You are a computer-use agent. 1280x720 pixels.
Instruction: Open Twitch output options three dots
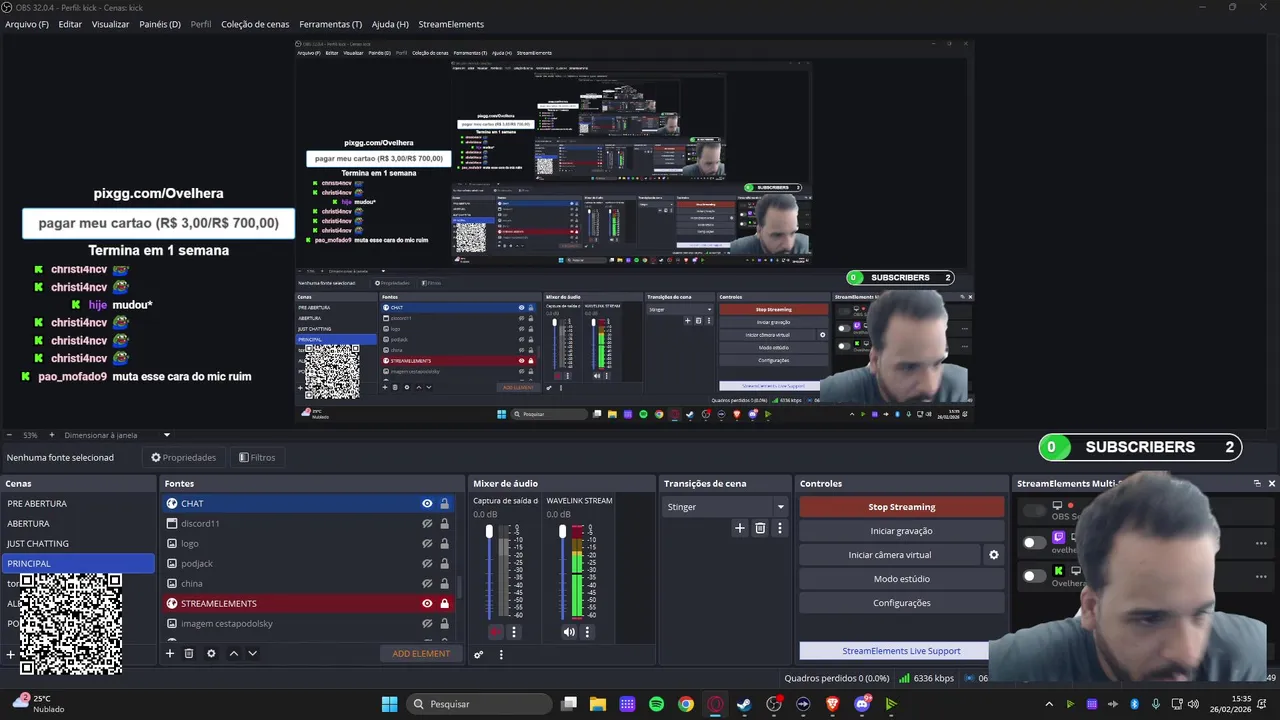(1261, 543)
